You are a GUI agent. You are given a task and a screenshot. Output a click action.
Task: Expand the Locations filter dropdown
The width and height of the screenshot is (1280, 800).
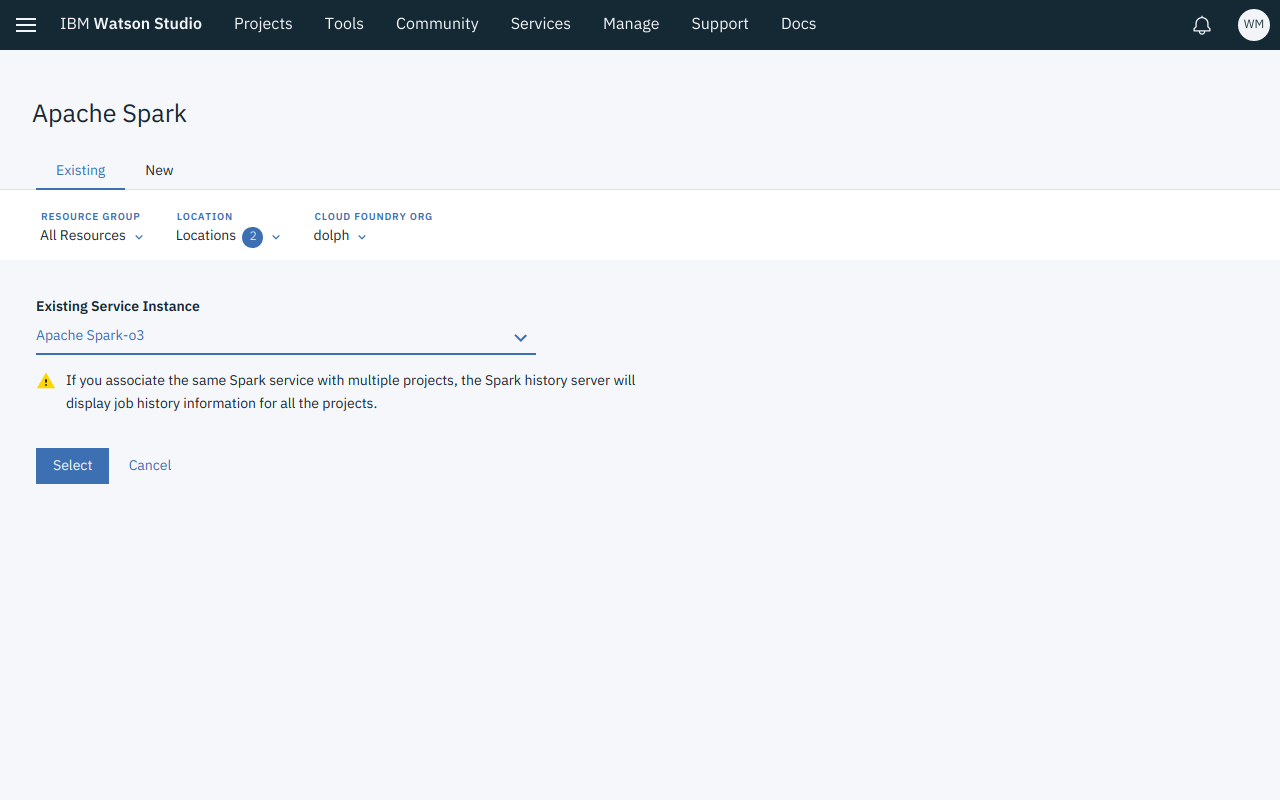(228, 236)
